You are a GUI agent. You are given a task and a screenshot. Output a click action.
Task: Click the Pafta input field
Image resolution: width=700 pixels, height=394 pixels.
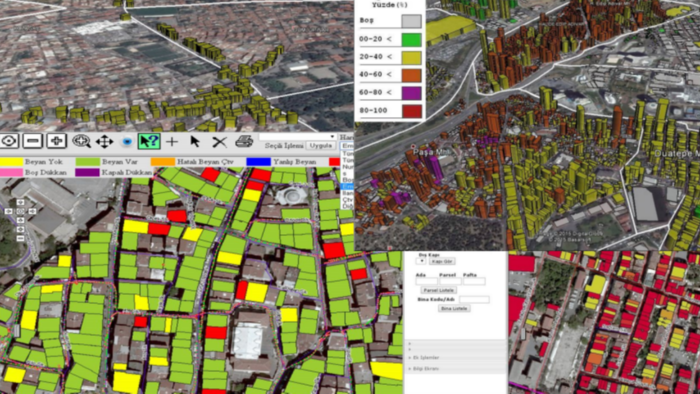(474, 281)
